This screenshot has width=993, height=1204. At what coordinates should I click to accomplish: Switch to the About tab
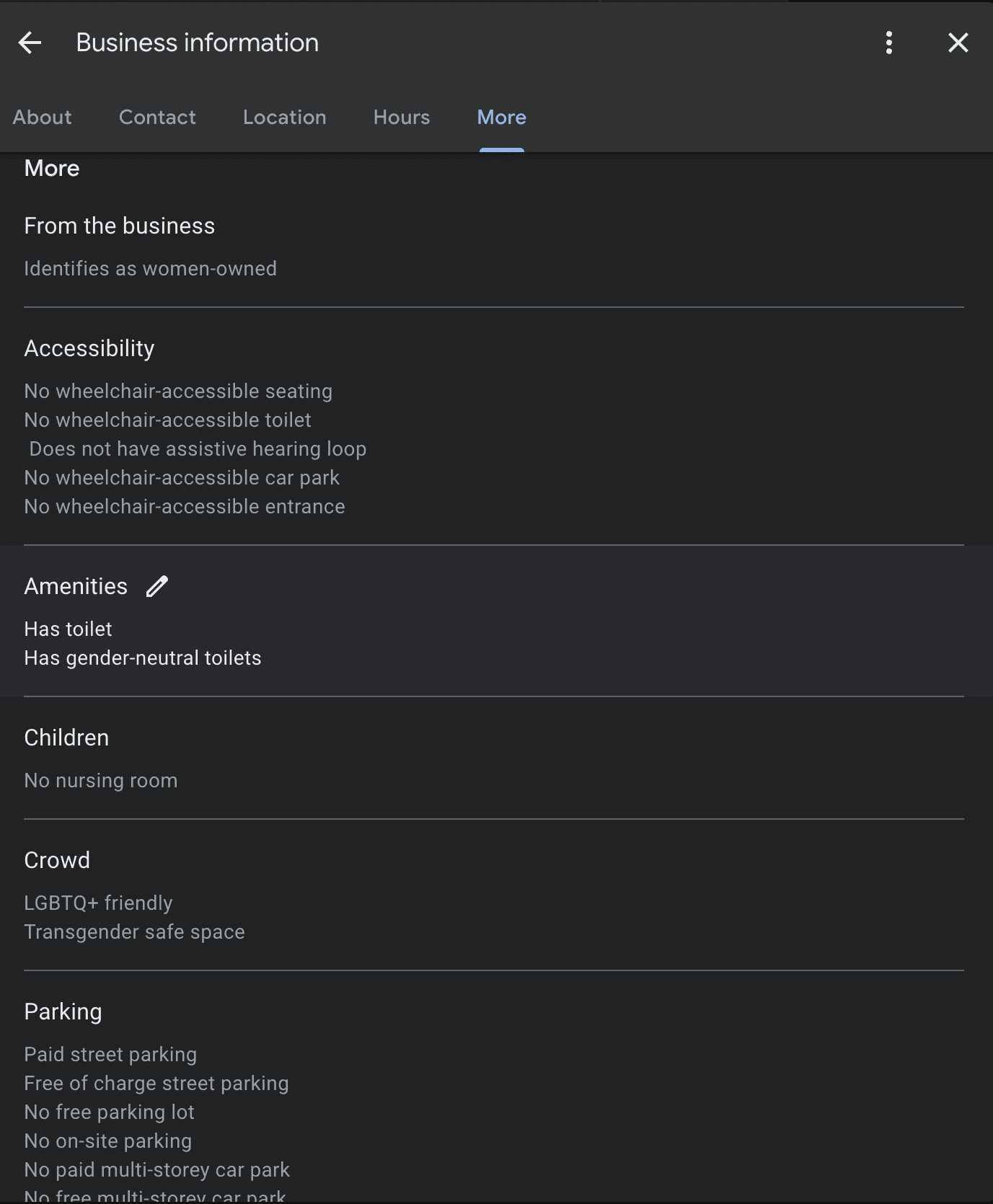coord(42,118)
